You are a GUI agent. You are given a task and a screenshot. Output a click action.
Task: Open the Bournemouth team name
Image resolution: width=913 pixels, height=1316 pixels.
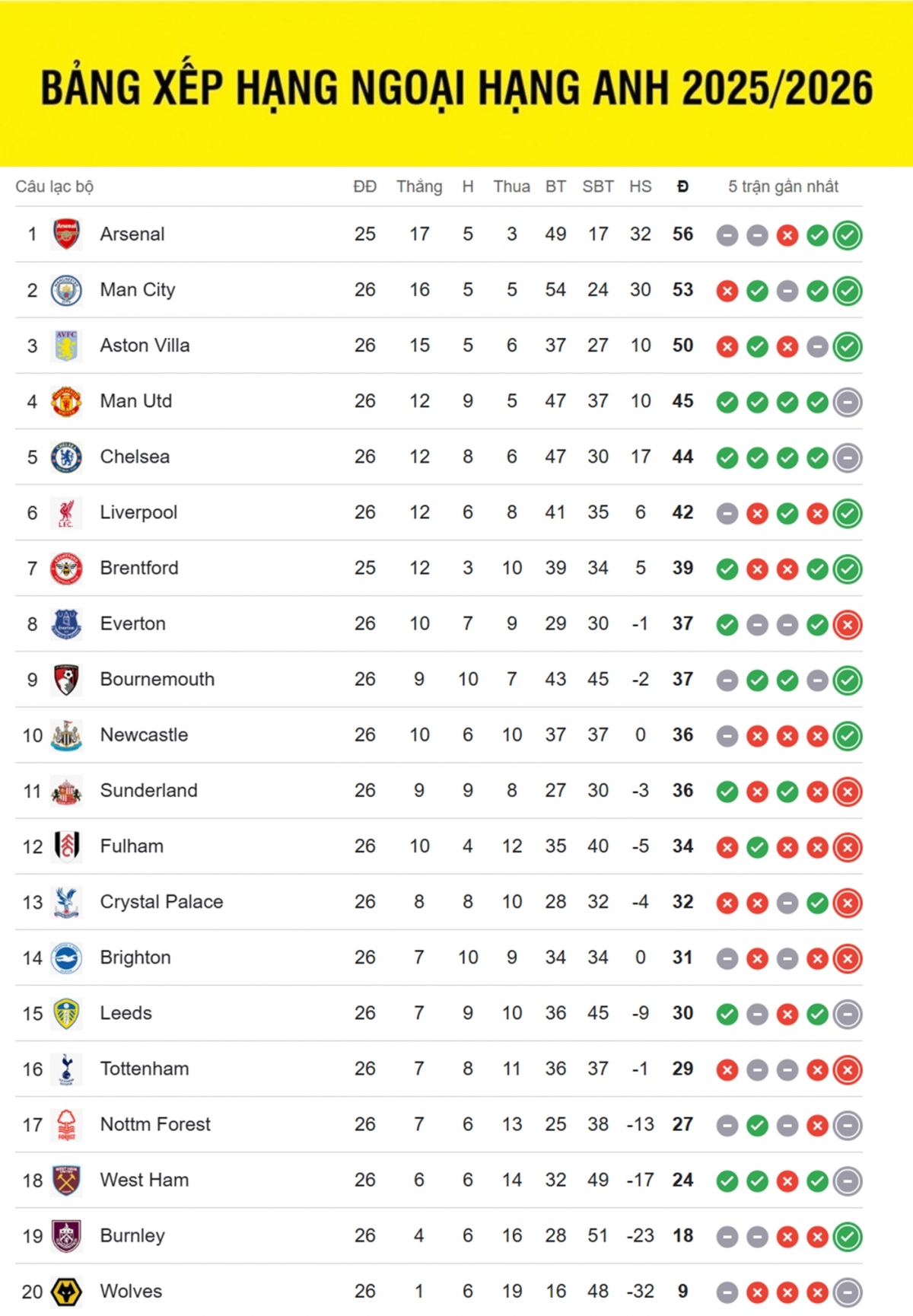tap(157, 679)
